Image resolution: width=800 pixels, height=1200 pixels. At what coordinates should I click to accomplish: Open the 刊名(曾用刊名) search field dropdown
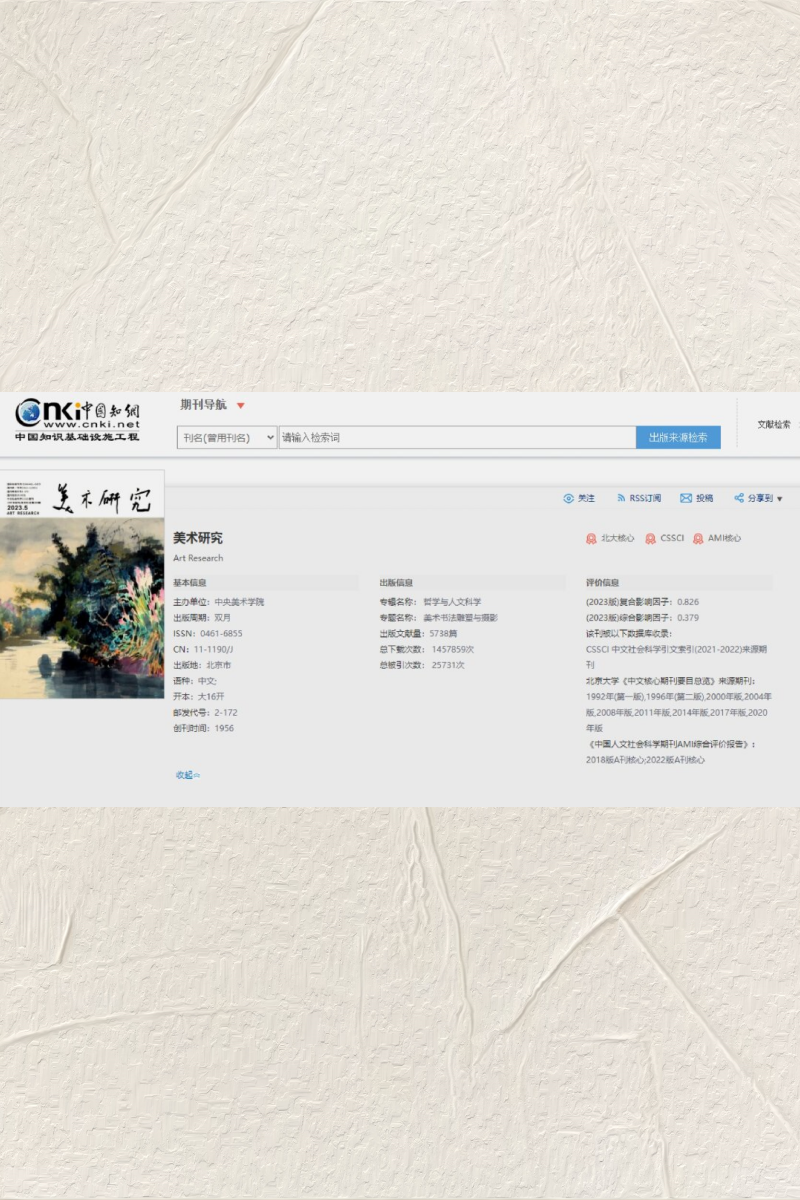pos(227,438)
